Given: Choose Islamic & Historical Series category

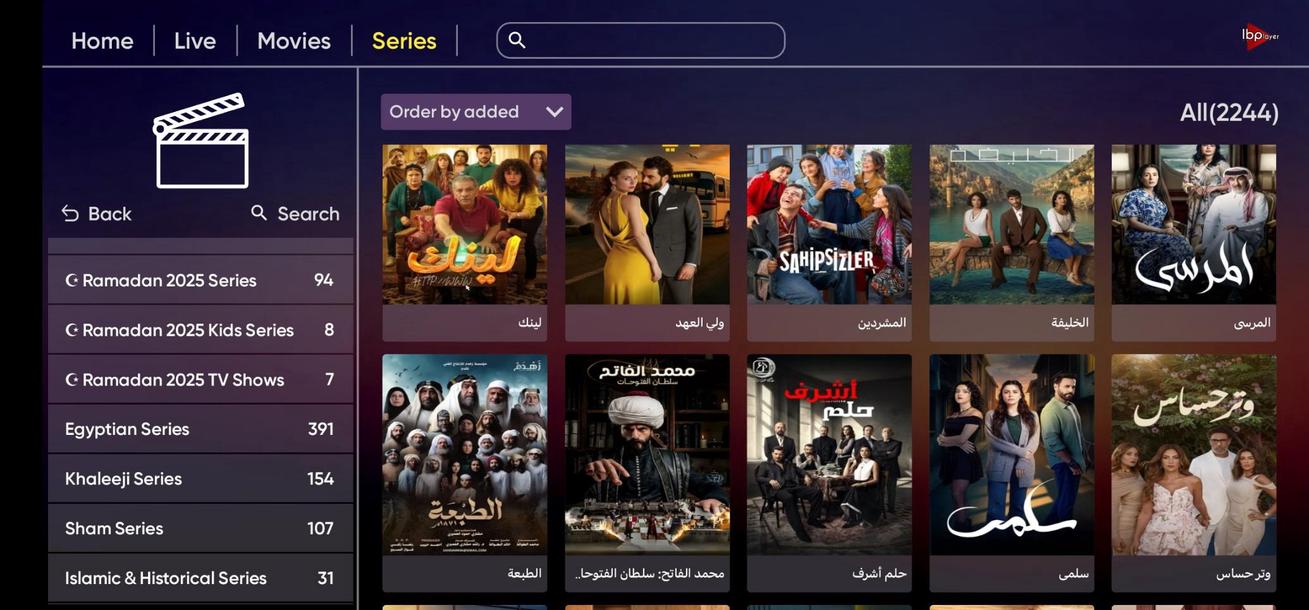Looking at the screenshot, I should coord(201,578).
